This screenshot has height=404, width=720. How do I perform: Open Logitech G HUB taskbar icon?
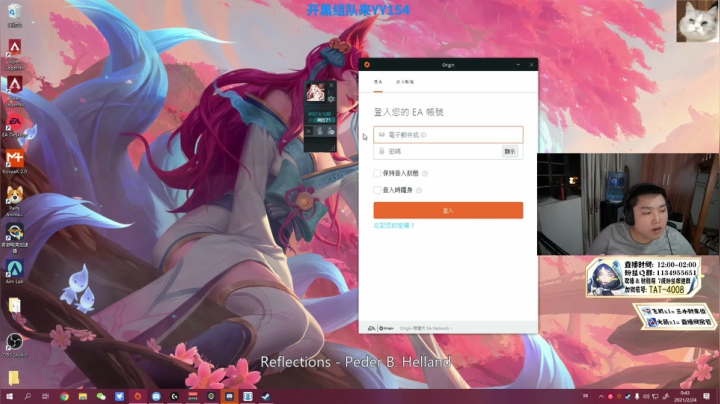pos(174,396)
